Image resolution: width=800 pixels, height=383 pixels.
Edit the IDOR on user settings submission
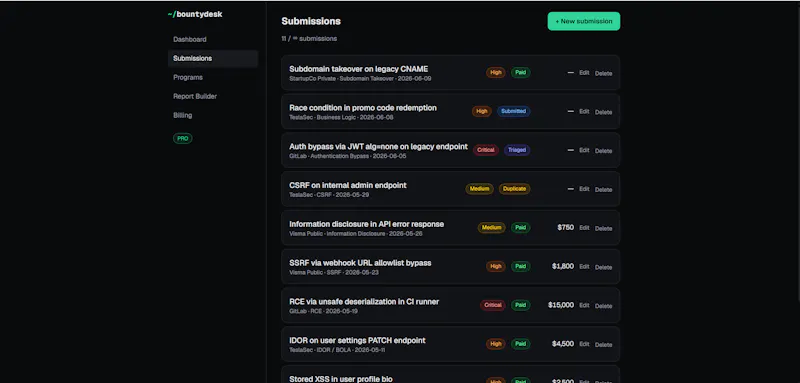tap(584, 344)
